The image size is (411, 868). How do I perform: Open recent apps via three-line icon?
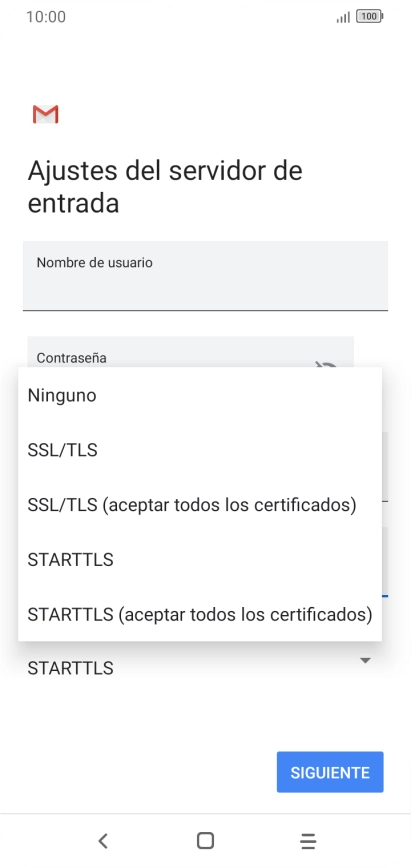308,841
